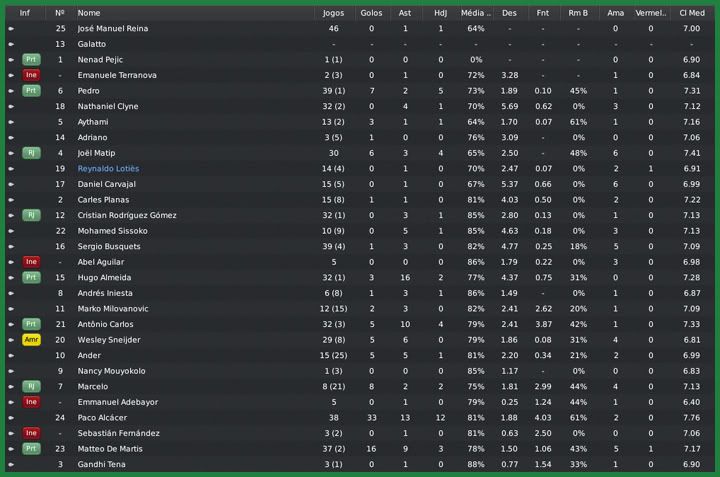The image size is (720, 477).
Task: Click the row arrow icon beside Paco Alcácer
Action: [x=11, y=418]
